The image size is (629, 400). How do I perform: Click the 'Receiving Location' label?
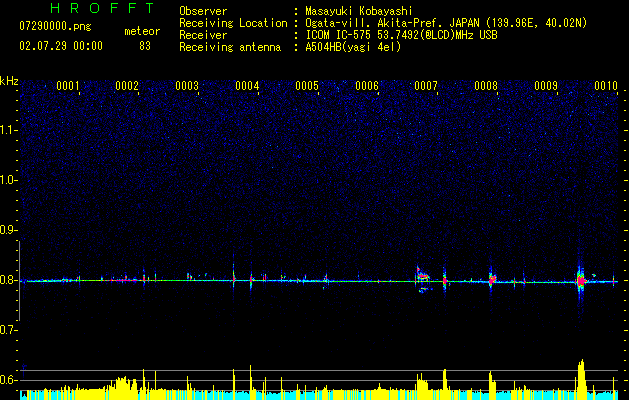point(233,23)
